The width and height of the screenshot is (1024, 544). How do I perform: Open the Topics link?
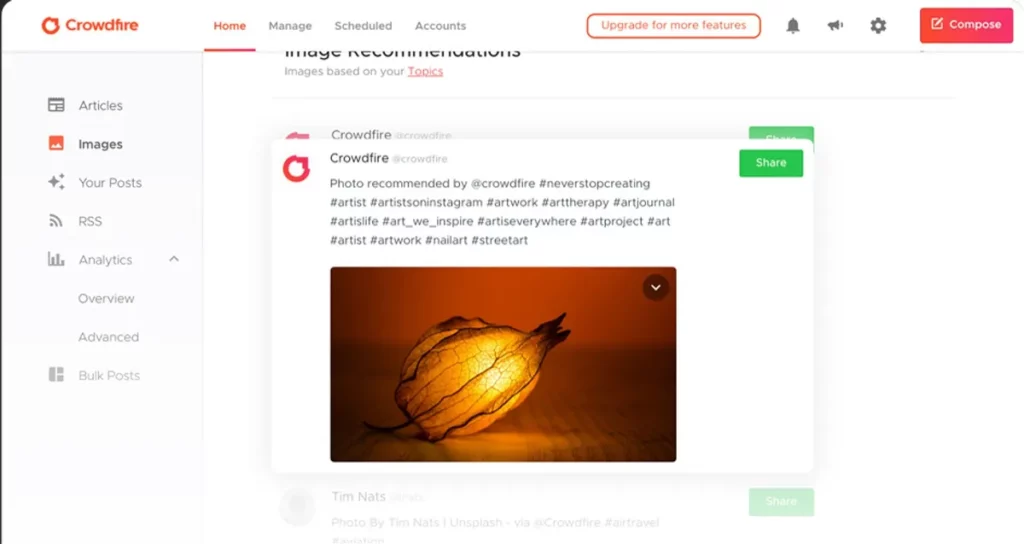point(425,71)
